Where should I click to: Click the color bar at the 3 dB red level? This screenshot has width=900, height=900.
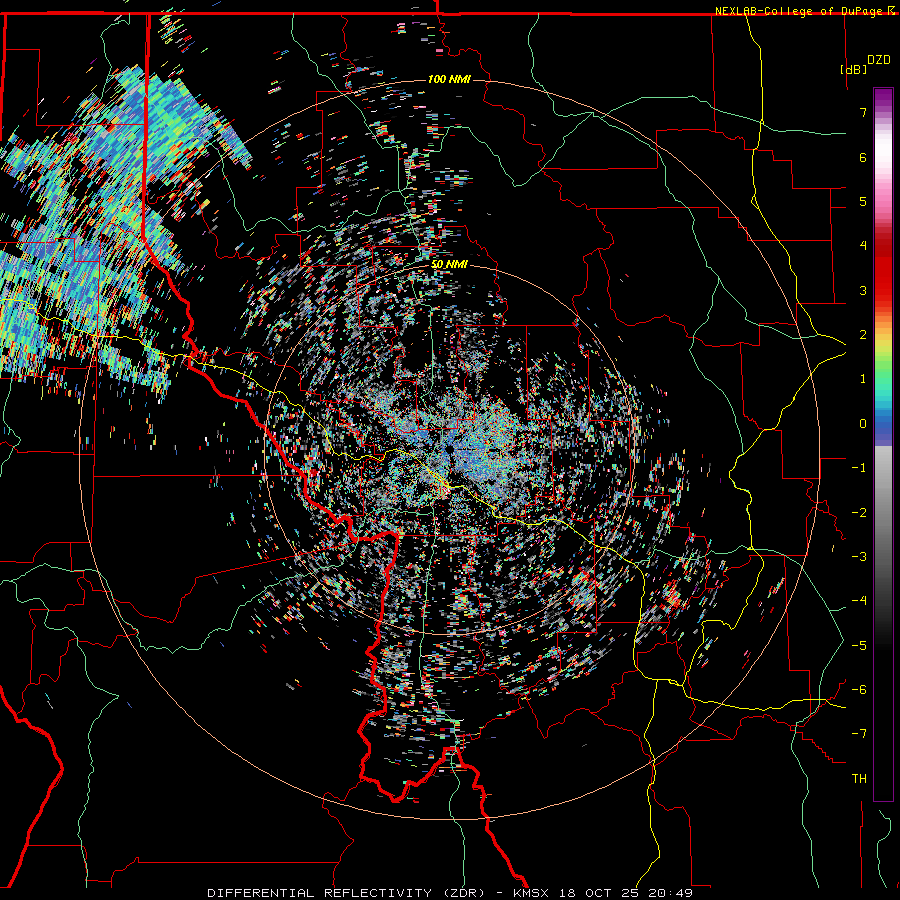click(x=883, y=290)
